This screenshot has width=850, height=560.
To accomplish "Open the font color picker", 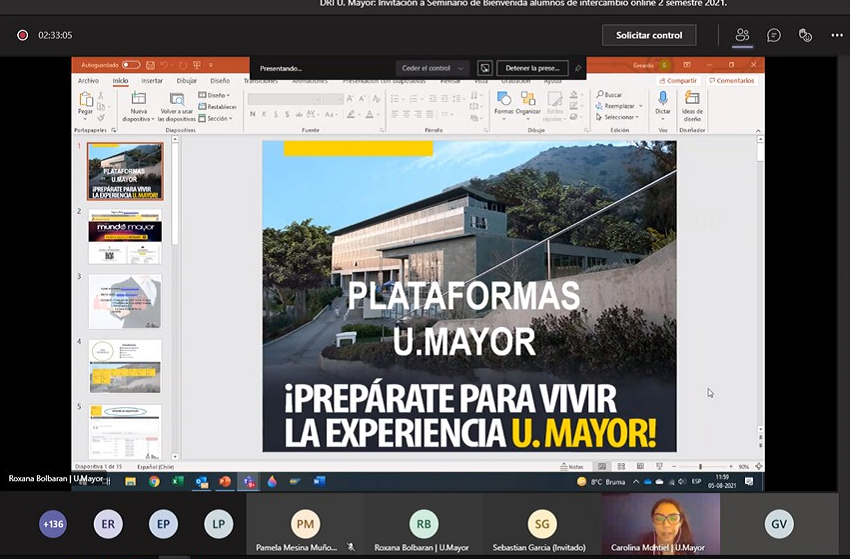I will pos(370,114).
